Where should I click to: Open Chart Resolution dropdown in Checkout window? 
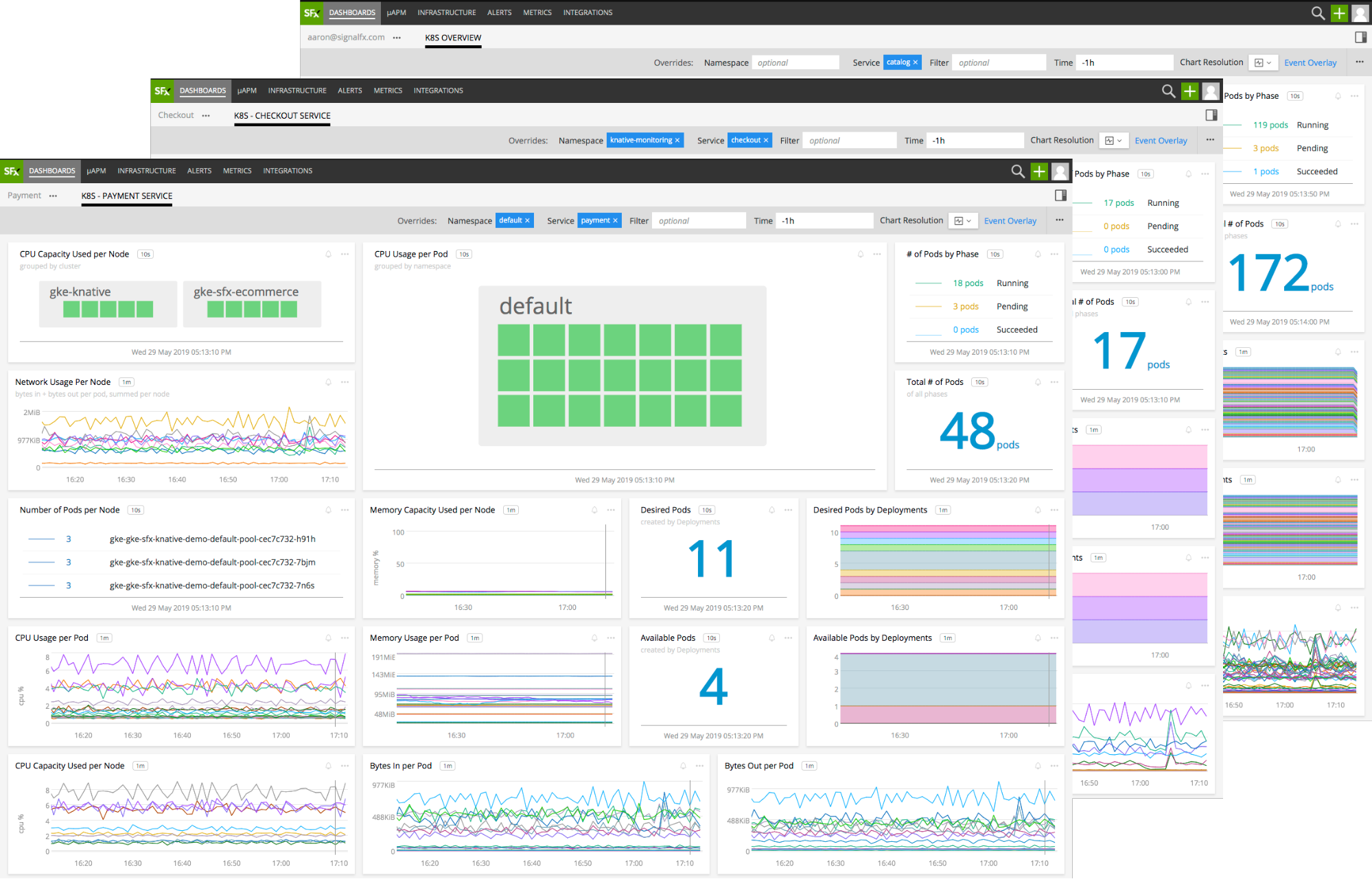click(1113, 141)
